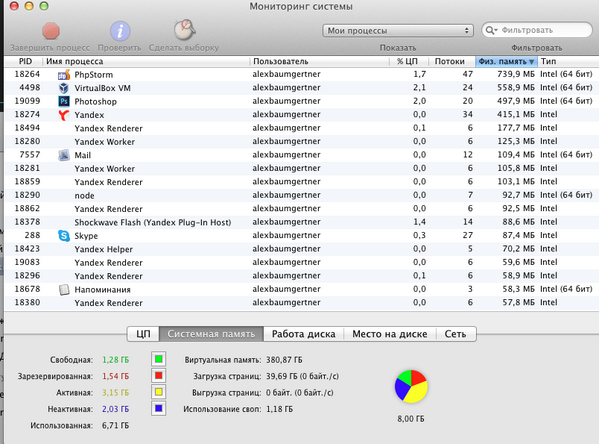The image size is (599, 444).
Task: Switch to the Системная память tab
Action: pyautogui.click(x=211, y=334)
